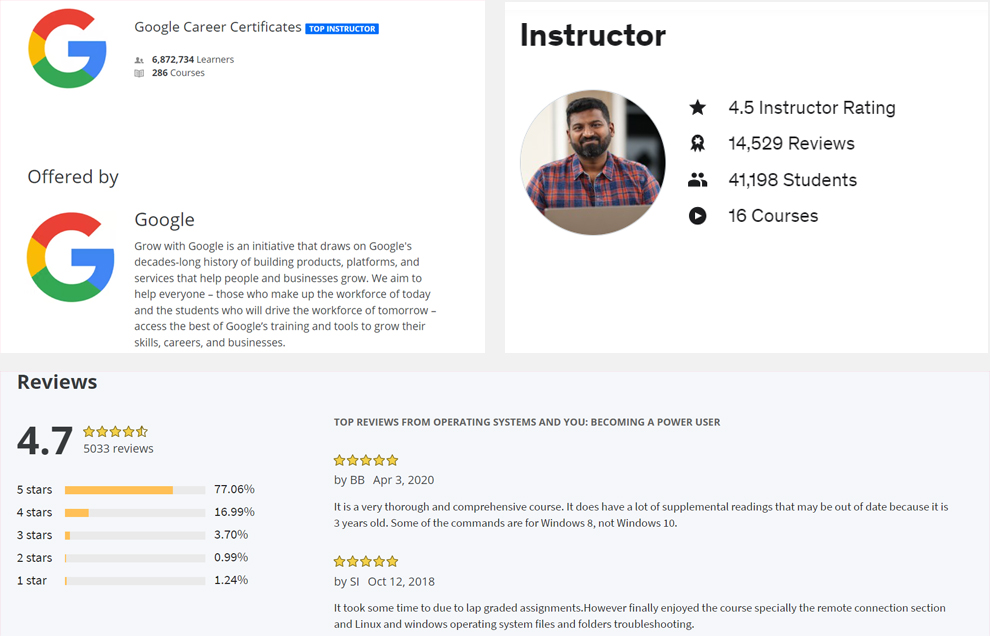Click the Google logo beside Google Career Certificates
990x636 pixels.
[x=68, y=49]
